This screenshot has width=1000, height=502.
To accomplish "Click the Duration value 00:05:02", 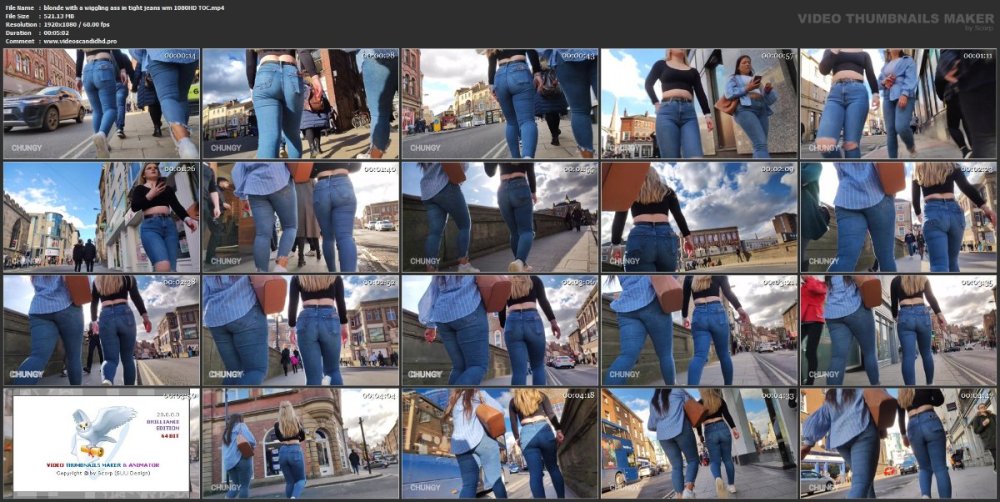I will [x=55, y=33].
